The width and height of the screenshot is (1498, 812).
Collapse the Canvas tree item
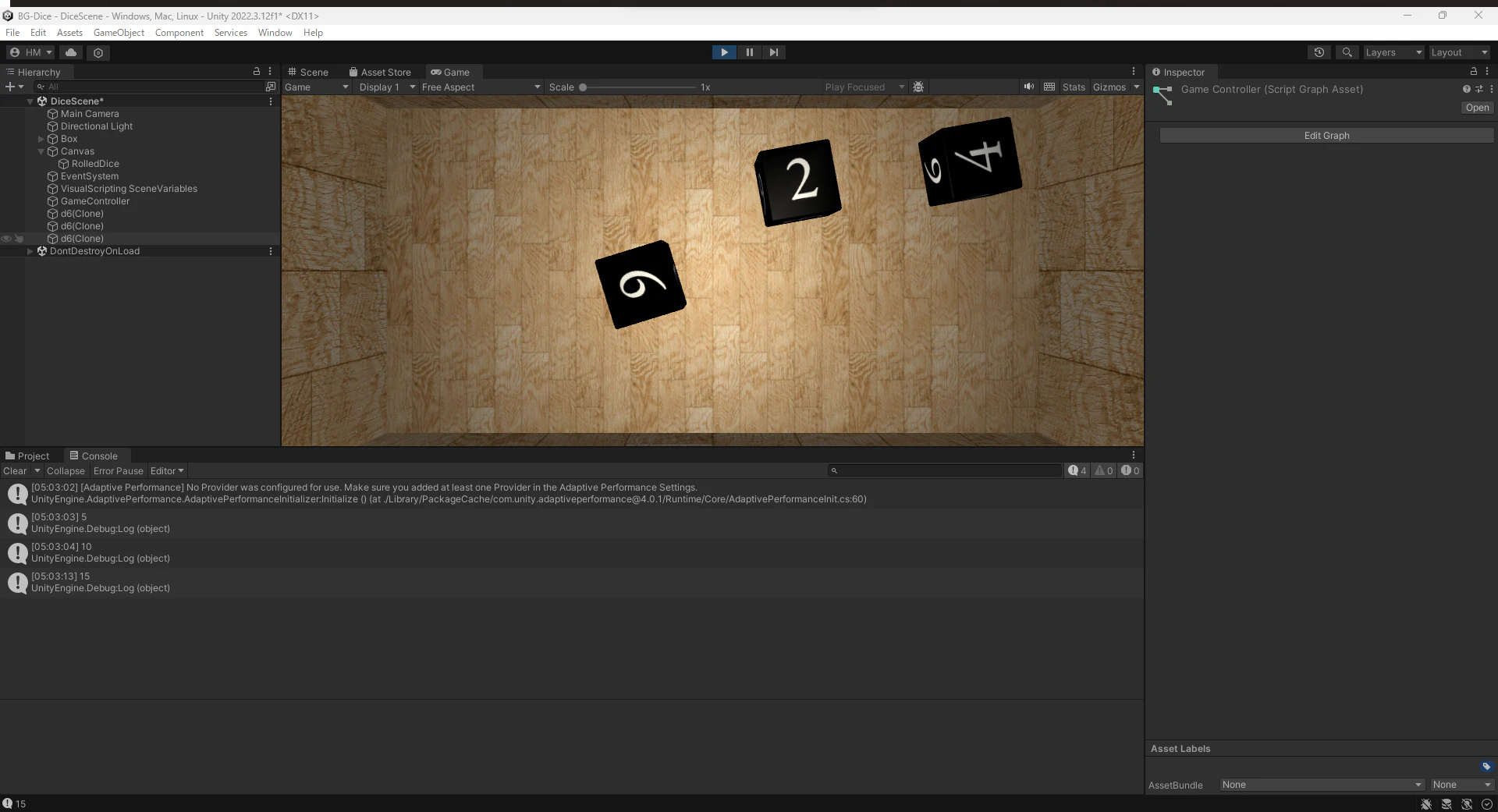click(x=41, y=151)
